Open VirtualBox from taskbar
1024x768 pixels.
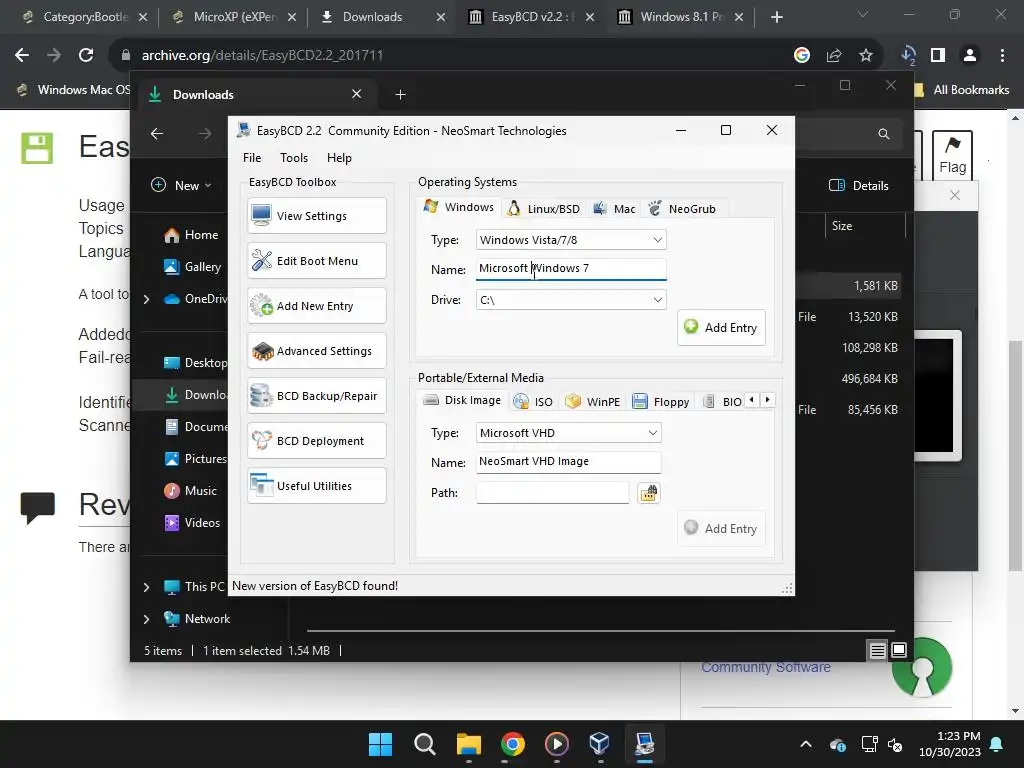click(x=599, y=744)
